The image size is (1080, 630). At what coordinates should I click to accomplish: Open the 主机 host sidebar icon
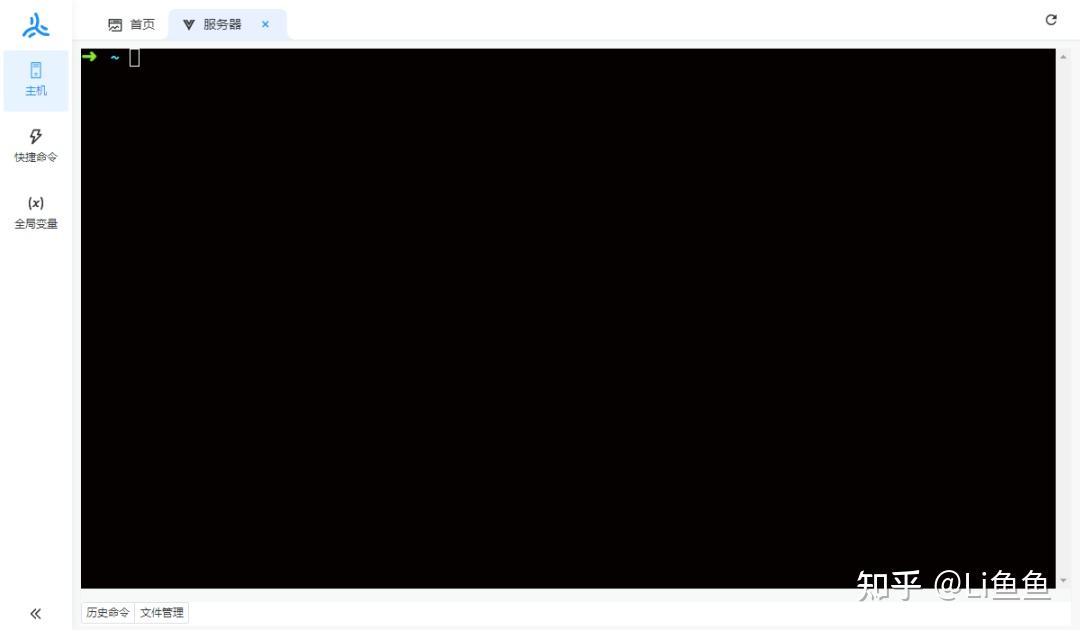tap(36, 70)
